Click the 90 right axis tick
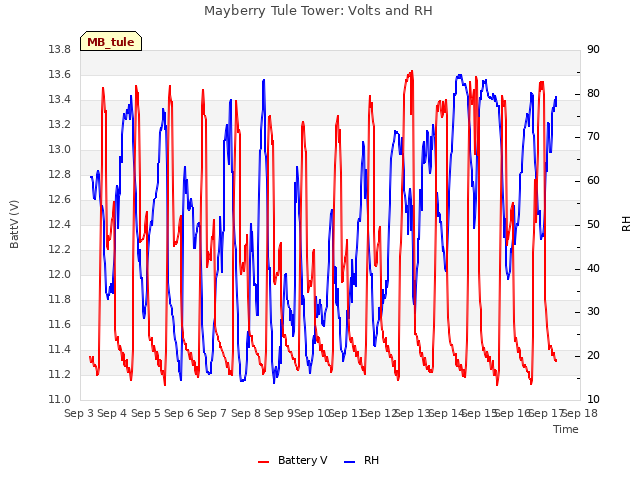Screen dimensions: 640x480 click(x=593, y=50)
